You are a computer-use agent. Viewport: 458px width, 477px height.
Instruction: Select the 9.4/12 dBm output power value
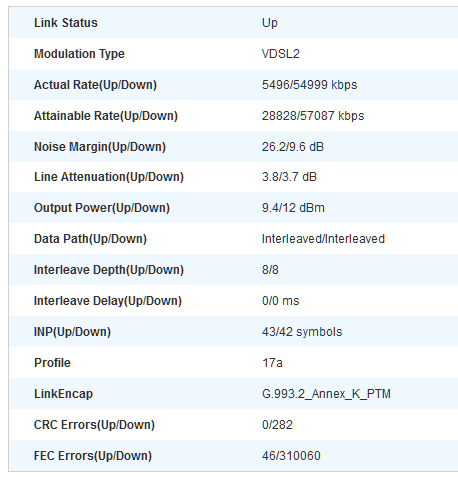293,208
